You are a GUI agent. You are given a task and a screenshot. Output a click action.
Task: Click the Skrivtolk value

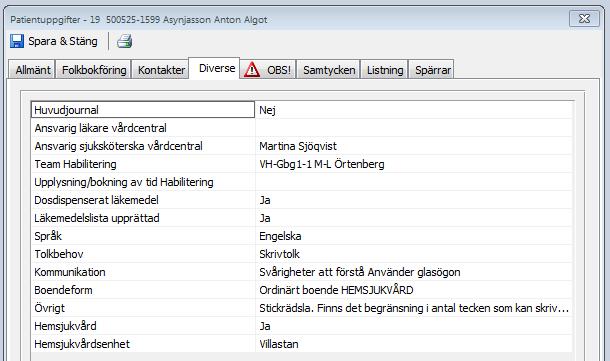[x=279, y=254]
